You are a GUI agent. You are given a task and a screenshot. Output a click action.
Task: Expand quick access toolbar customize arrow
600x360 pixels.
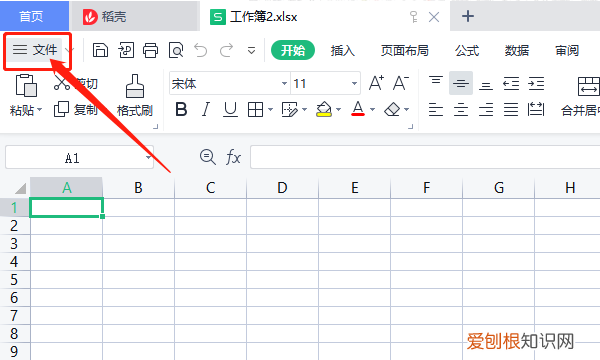tap(251, 50)
